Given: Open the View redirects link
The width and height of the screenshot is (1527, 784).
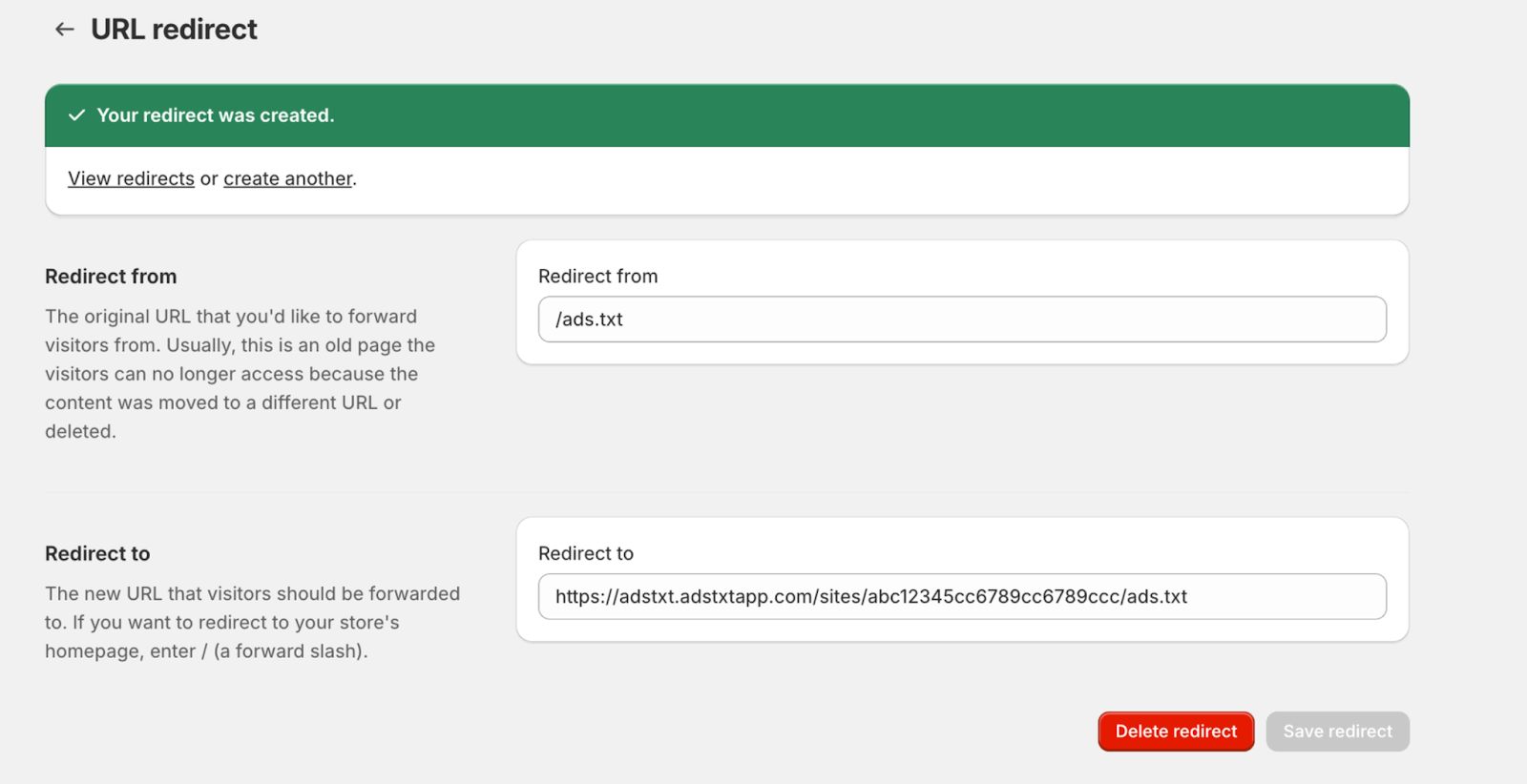Looking at the screenshot, I should point(131,179).
